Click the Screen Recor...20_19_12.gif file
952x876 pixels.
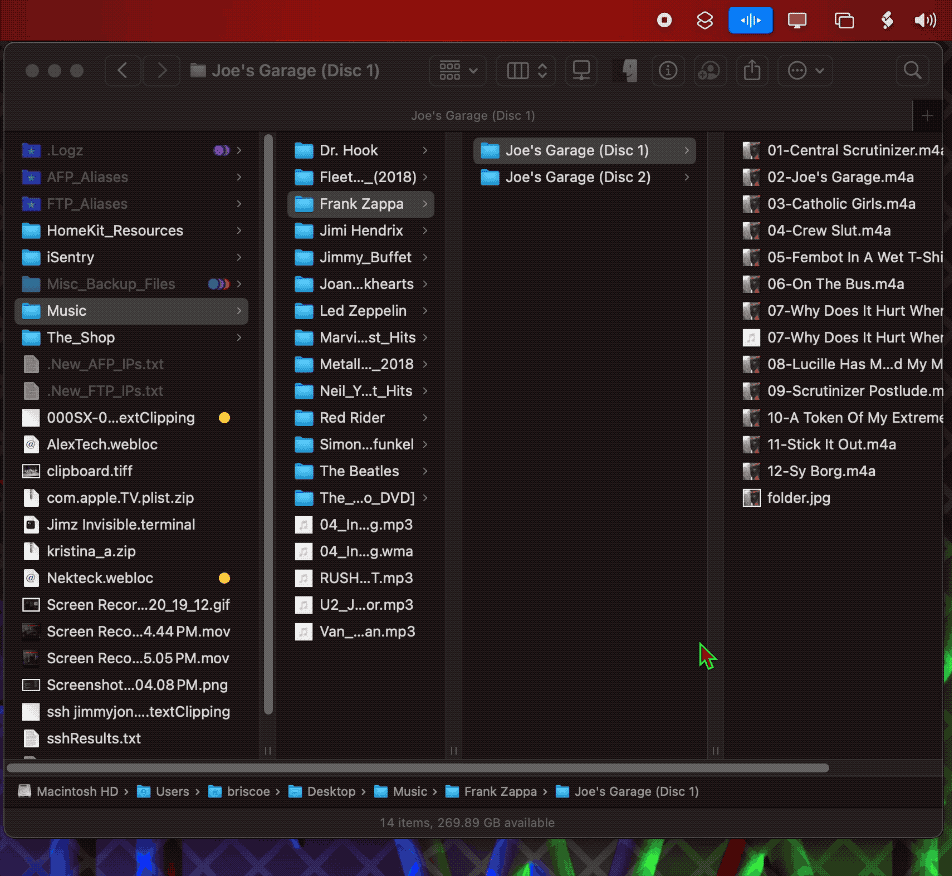131,605
